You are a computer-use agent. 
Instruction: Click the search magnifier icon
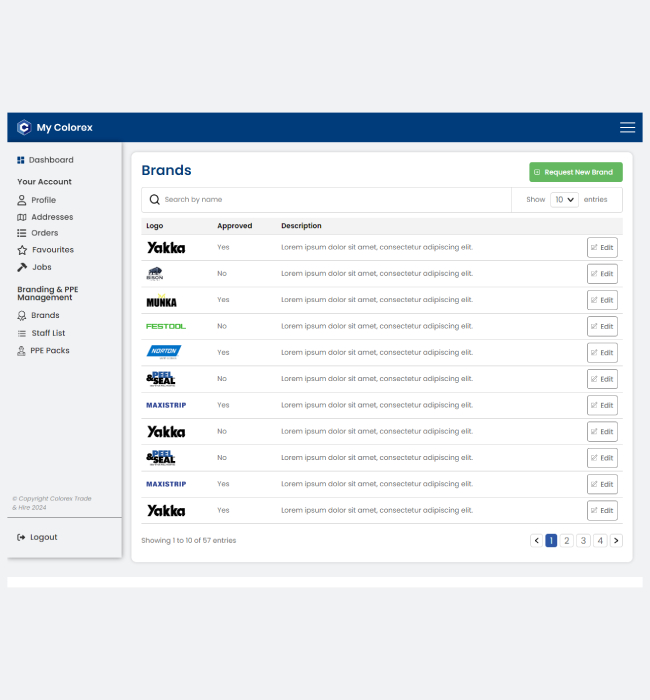pos(155,200)
